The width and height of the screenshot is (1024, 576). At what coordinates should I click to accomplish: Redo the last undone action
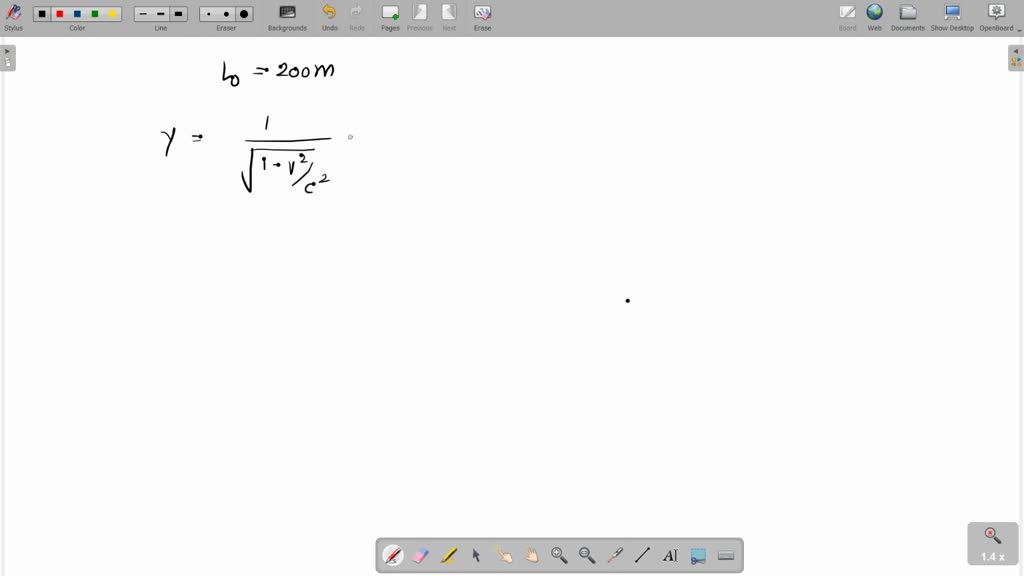click(x=357, y=17)
